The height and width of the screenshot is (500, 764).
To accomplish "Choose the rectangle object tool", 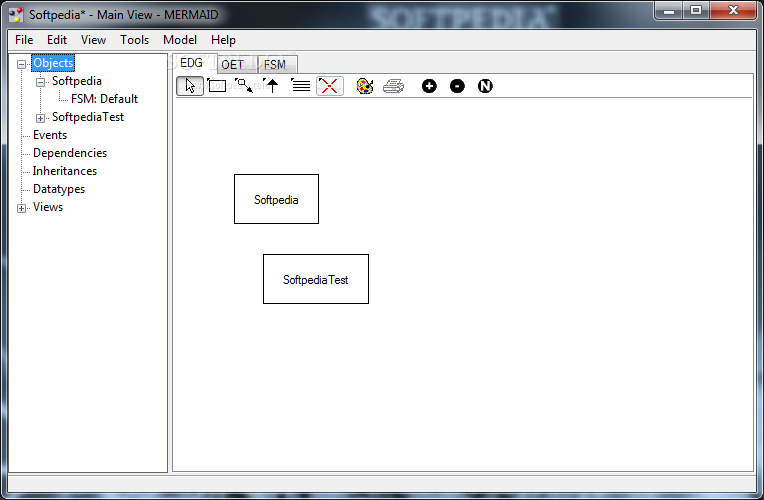I will (x=217, y=86).
